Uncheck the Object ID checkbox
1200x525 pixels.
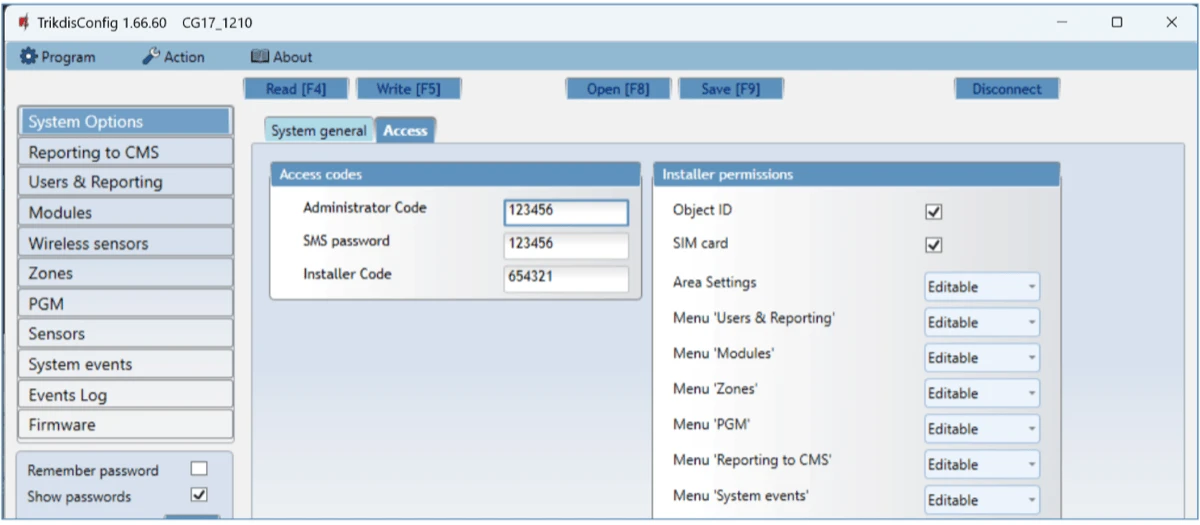tap(934, 212)
